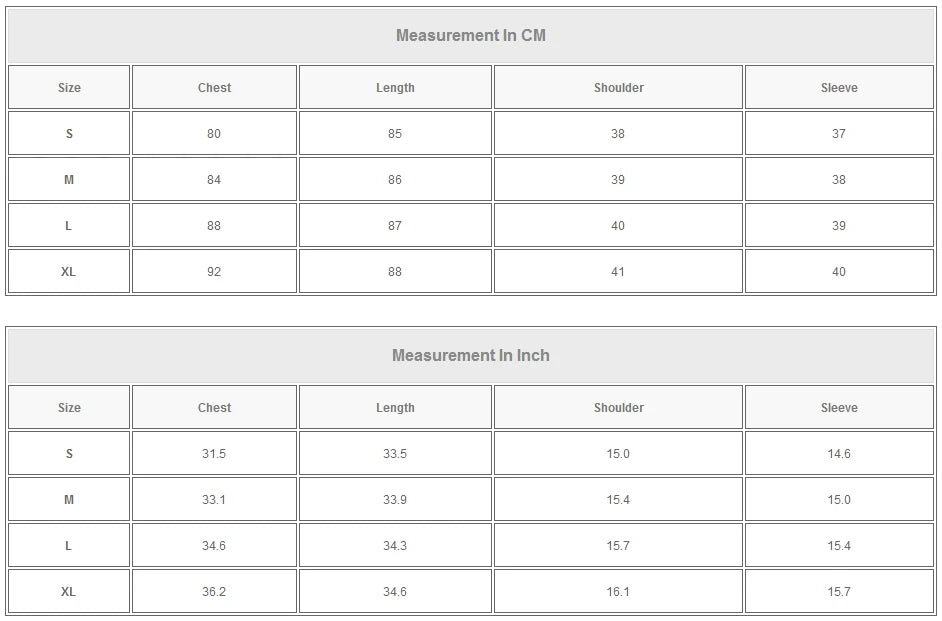This screenshot has height=621, width=942.
Task: Click the Shoulder header in the Inch table
Action: [618, 408]
